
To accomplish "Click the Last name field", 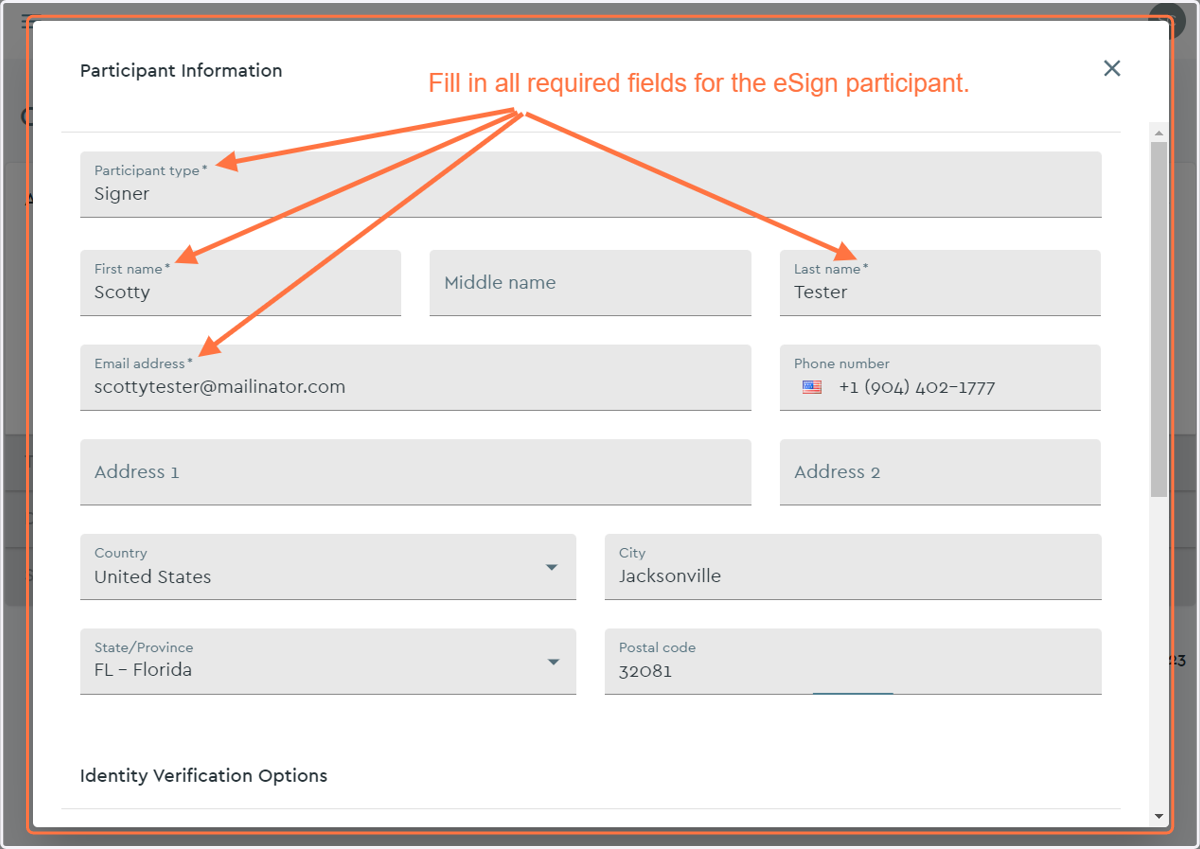I will (940, 283).
